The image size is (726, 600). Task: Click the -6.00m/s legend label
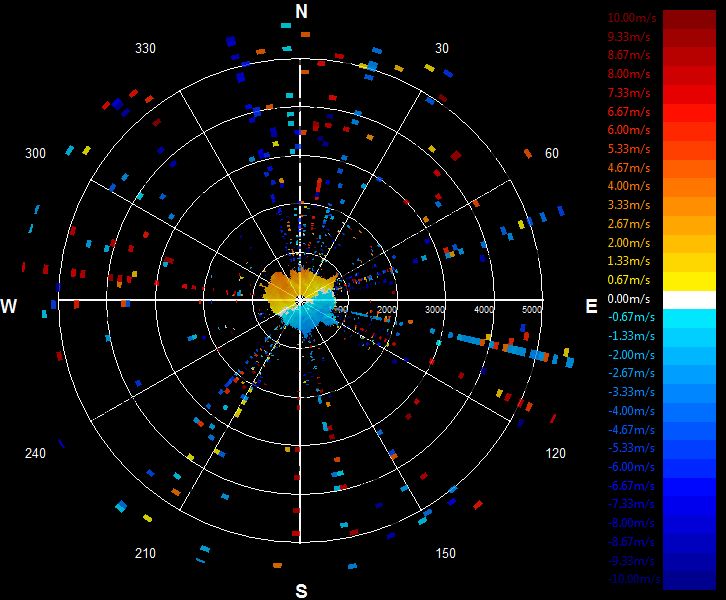coord(632,467)
